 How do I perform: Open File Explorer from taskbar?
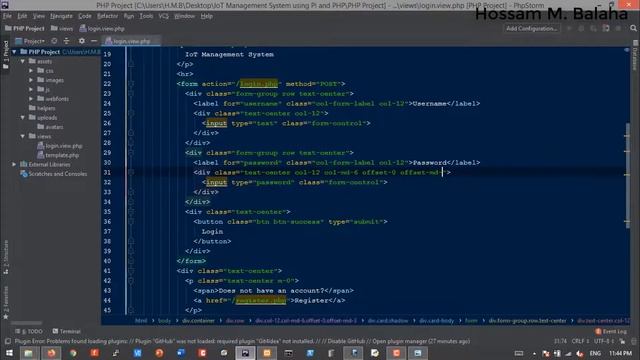coord(29,353)
